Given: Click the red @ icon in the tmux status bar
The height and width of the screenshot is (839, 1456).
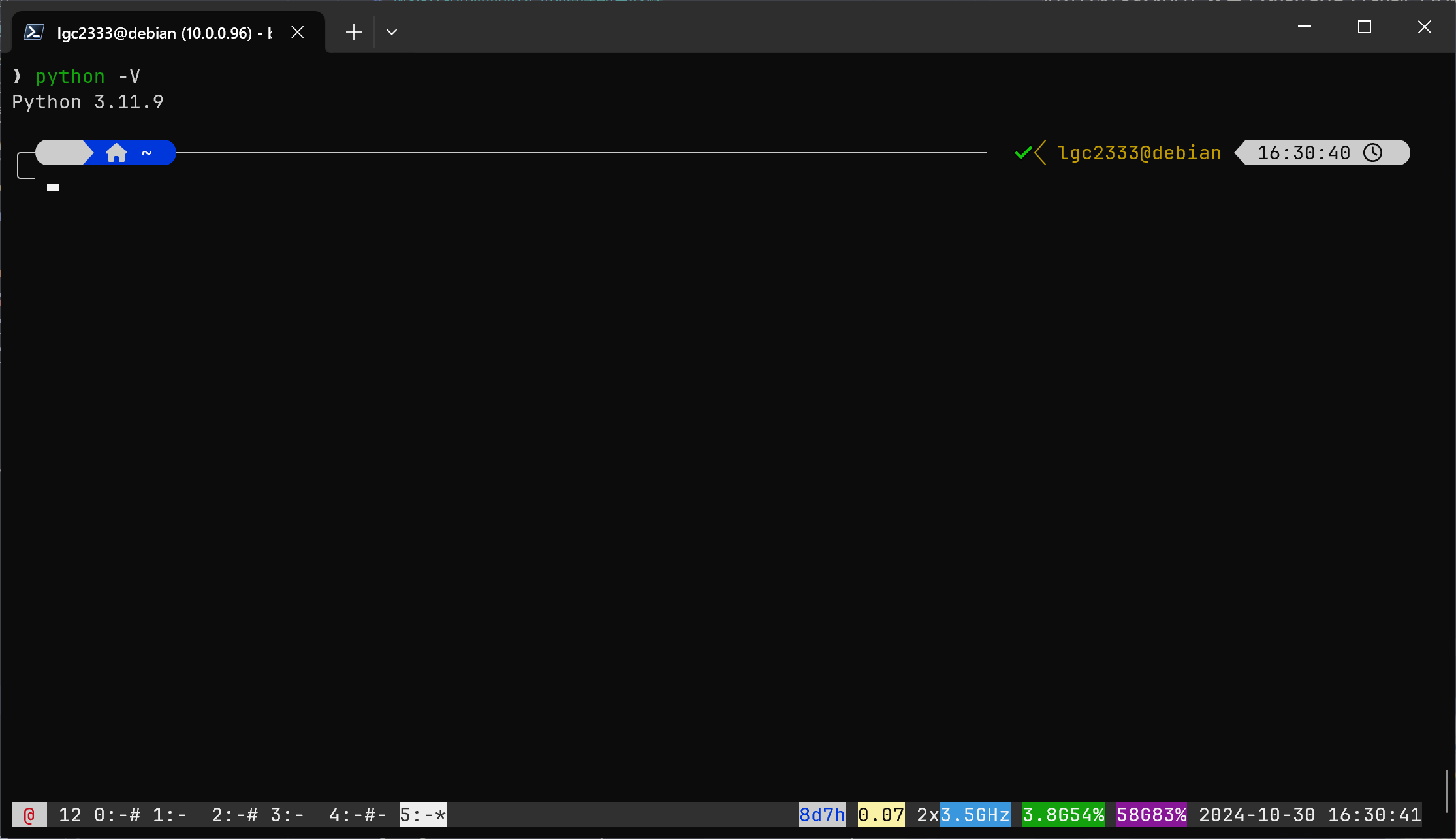Looking at the screenshot, I should [29, 815].
